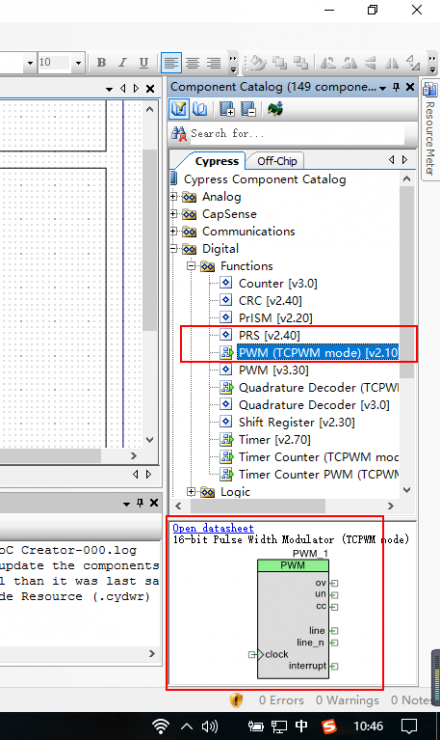The image size is (440, 740).
Task: Toggle bold text formatting
Action: pyautogui.click(x=101, y=63)
